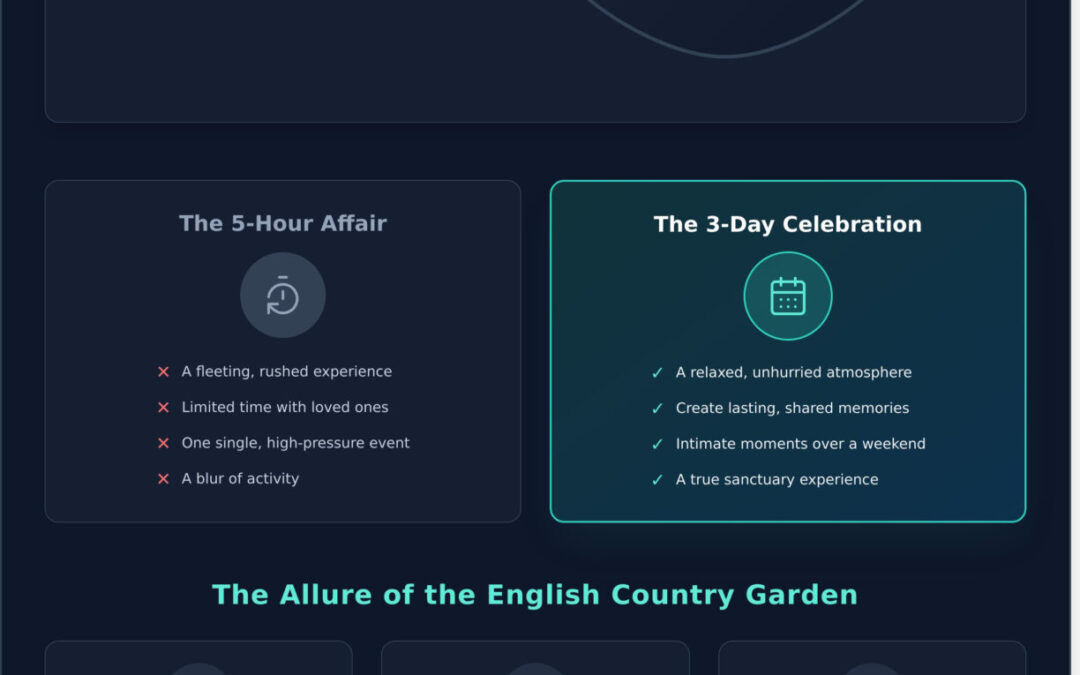Click checkmark beside 'A true sanctuary experience'
This screenshot has width=1080, height=675.
657,480
